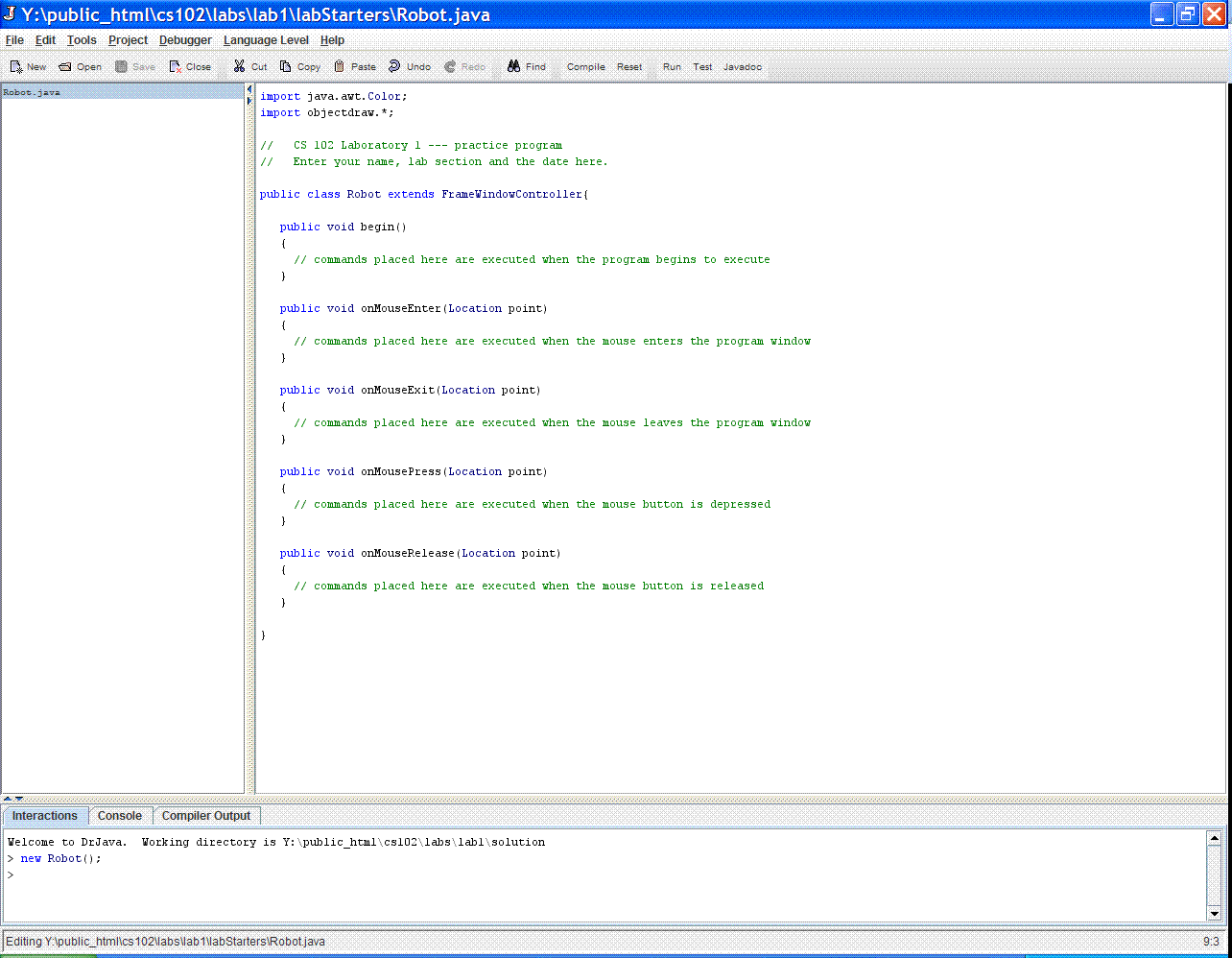Restore down the DrJava window

pyautogui.click(x=1188, y=13)
